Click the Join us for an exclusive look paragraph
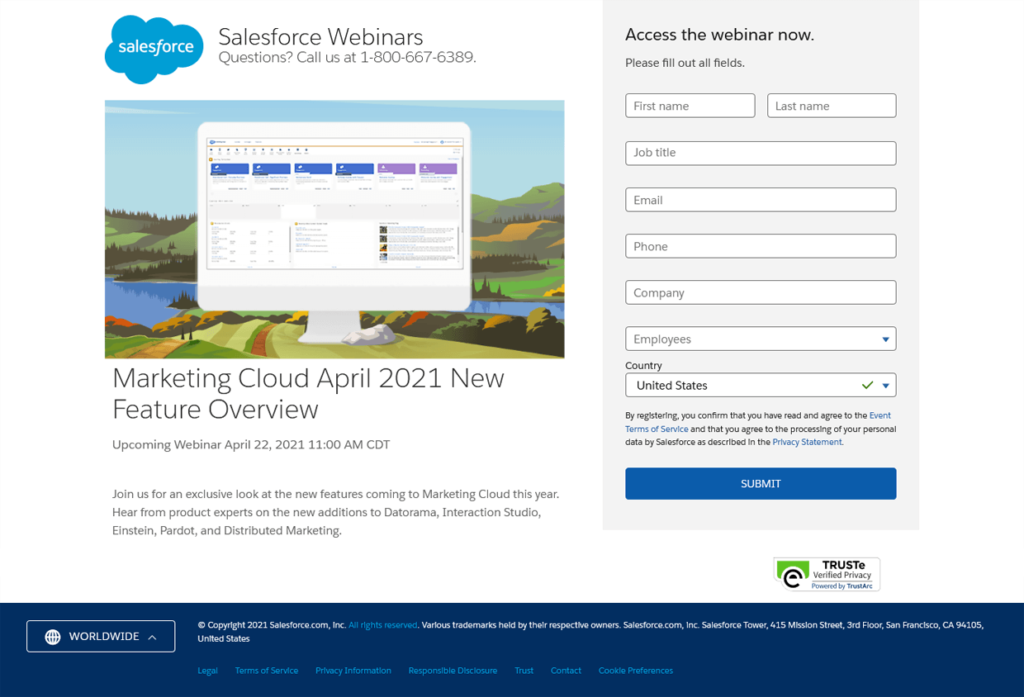This screenshot has height=697, width=1024. click(336, 512)
